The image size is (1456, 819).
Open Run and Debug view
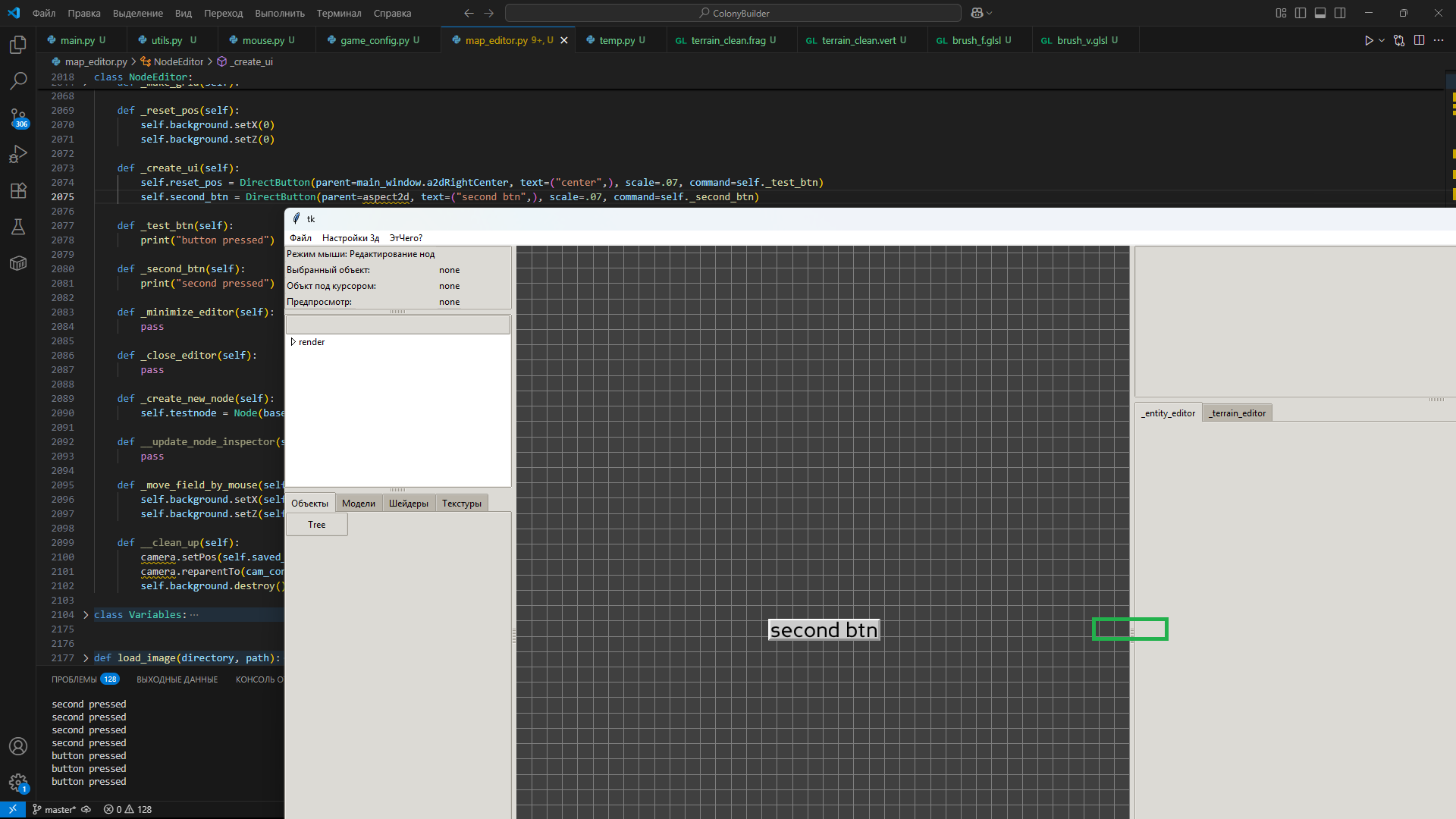pyautogui.click(x=18, y=154)
